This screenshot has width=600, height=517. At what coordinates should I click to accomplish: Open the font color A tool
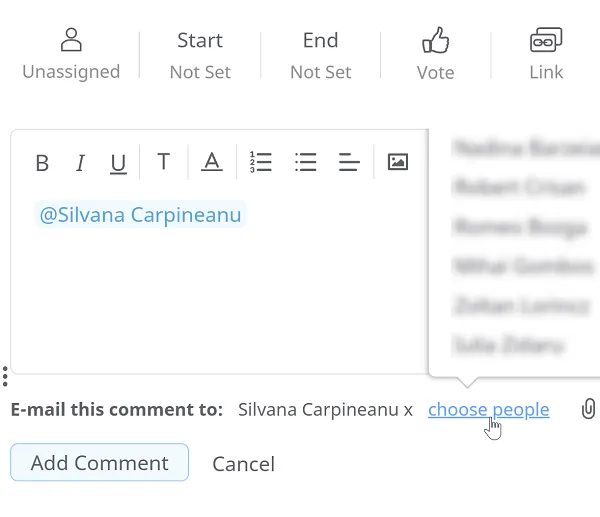click(212, 161)
